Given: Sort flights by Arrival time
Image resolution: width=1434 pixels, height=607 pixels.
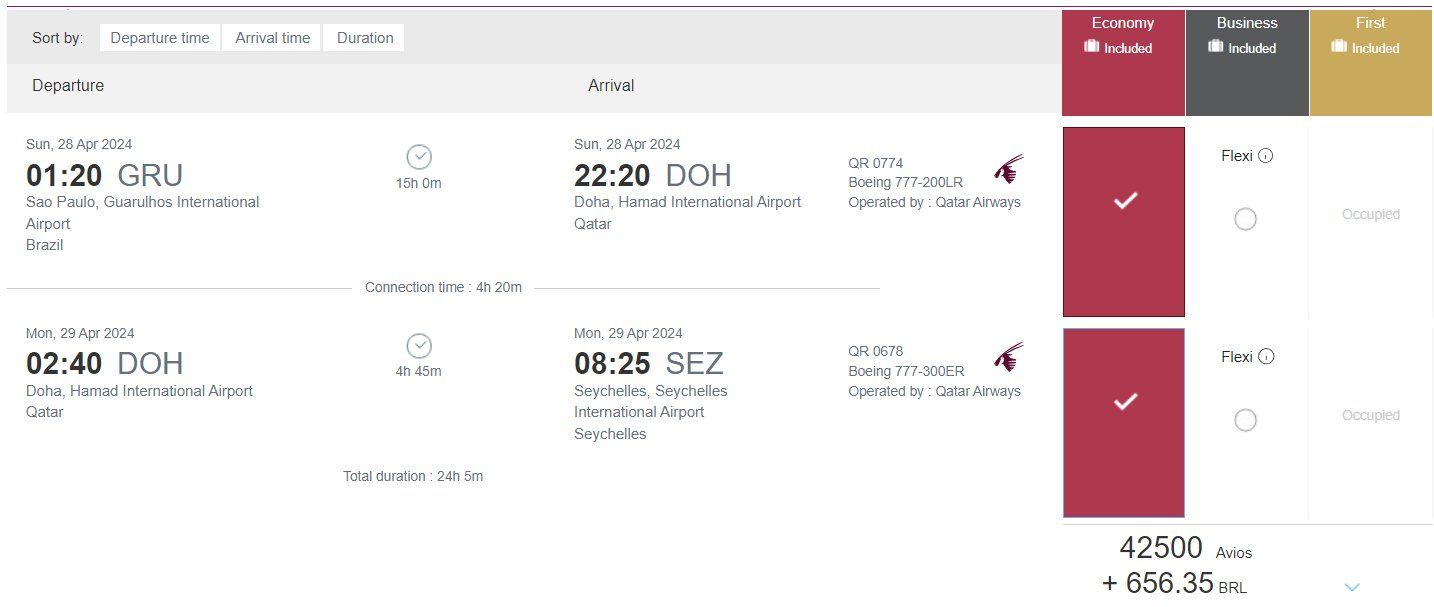Looking at the screenshot, I should [272, 38].
